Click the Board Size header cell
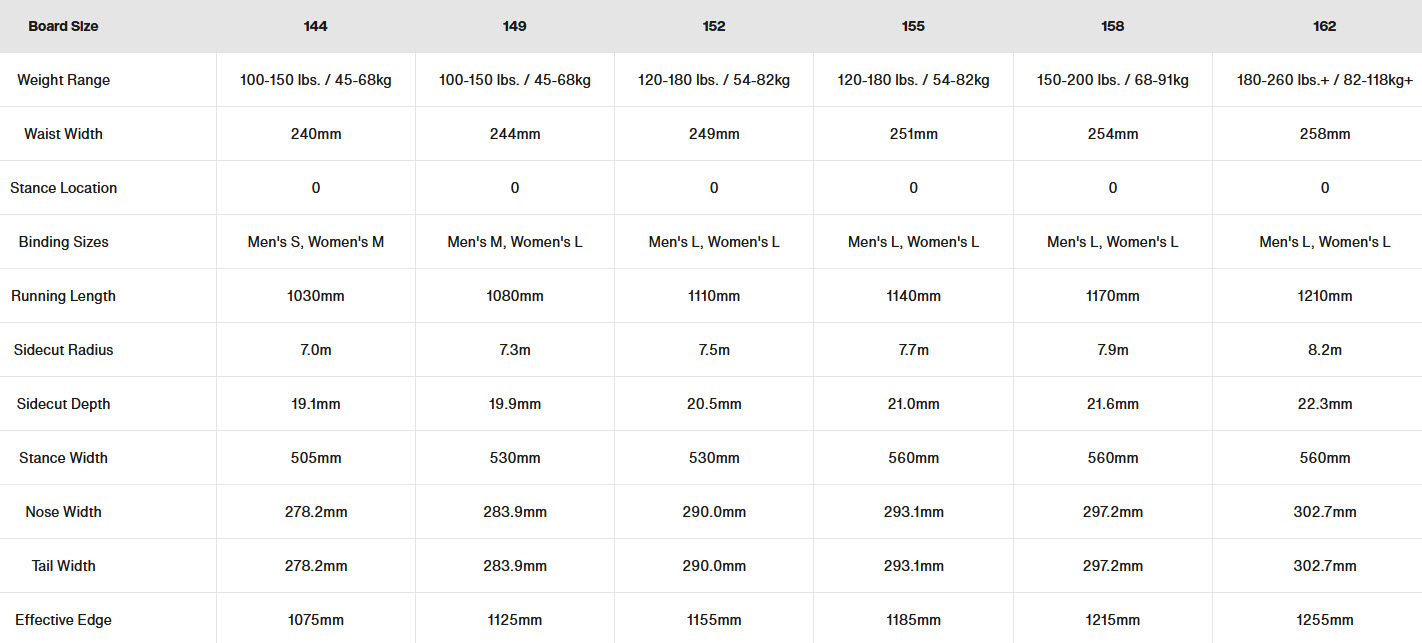 coord(63,26)
